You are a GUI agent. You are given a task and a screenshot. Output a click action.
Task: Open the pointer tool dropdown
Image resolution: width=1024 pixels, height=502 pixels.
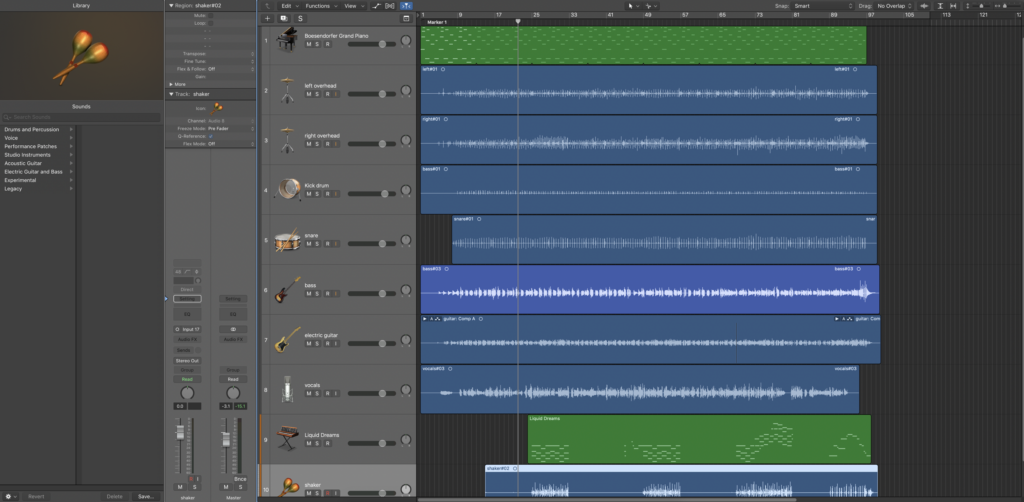(x=633, y=6)
